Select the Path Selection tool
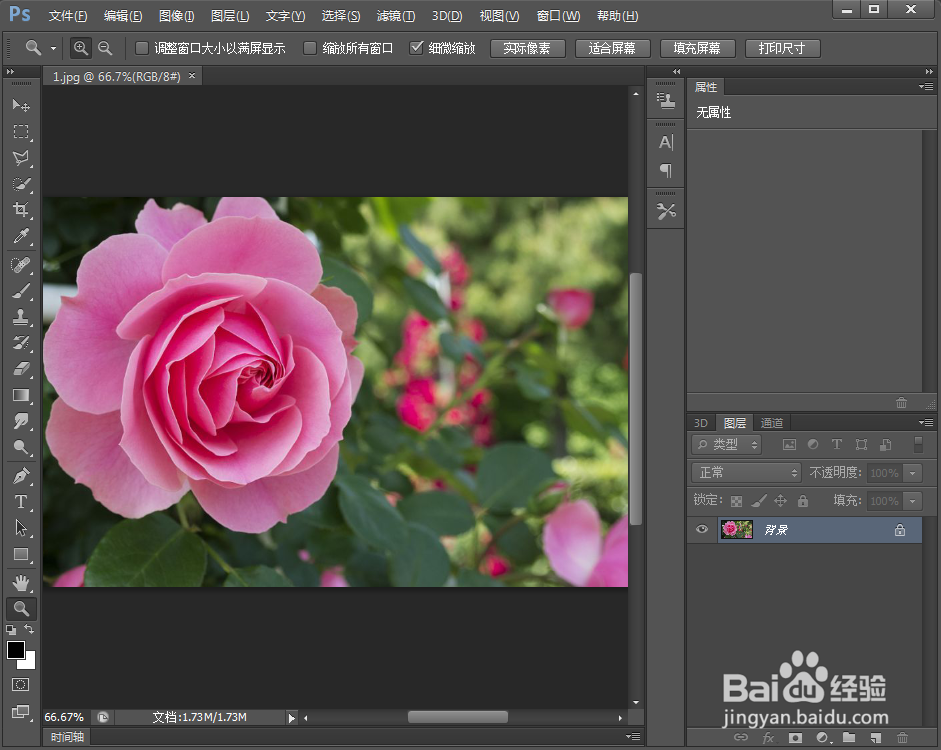The width and height of the screenshot is (941, 750). [21, 528]
